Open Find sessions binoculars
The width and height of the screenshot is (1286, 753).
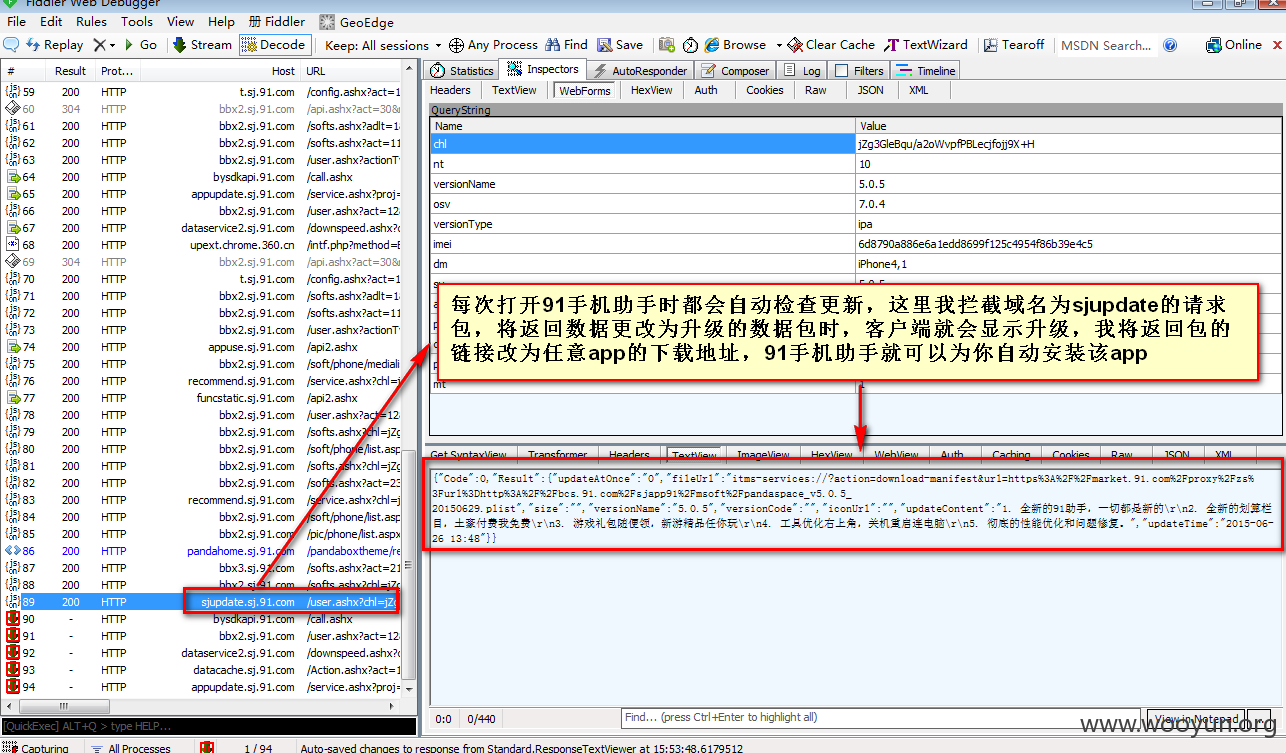[566, 45]
